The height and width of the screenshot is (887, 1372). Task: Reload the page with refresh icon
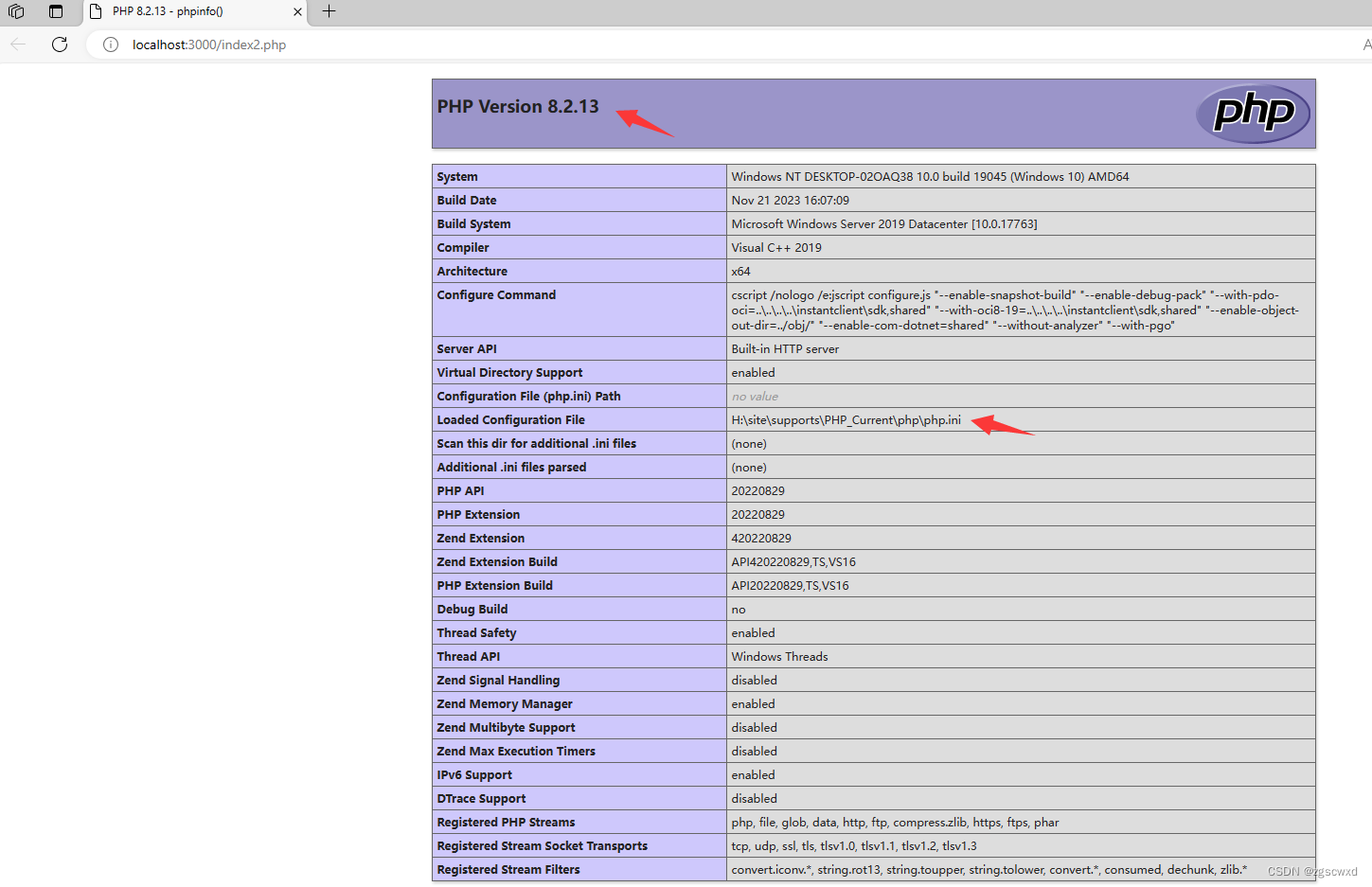tap(60, 44)
